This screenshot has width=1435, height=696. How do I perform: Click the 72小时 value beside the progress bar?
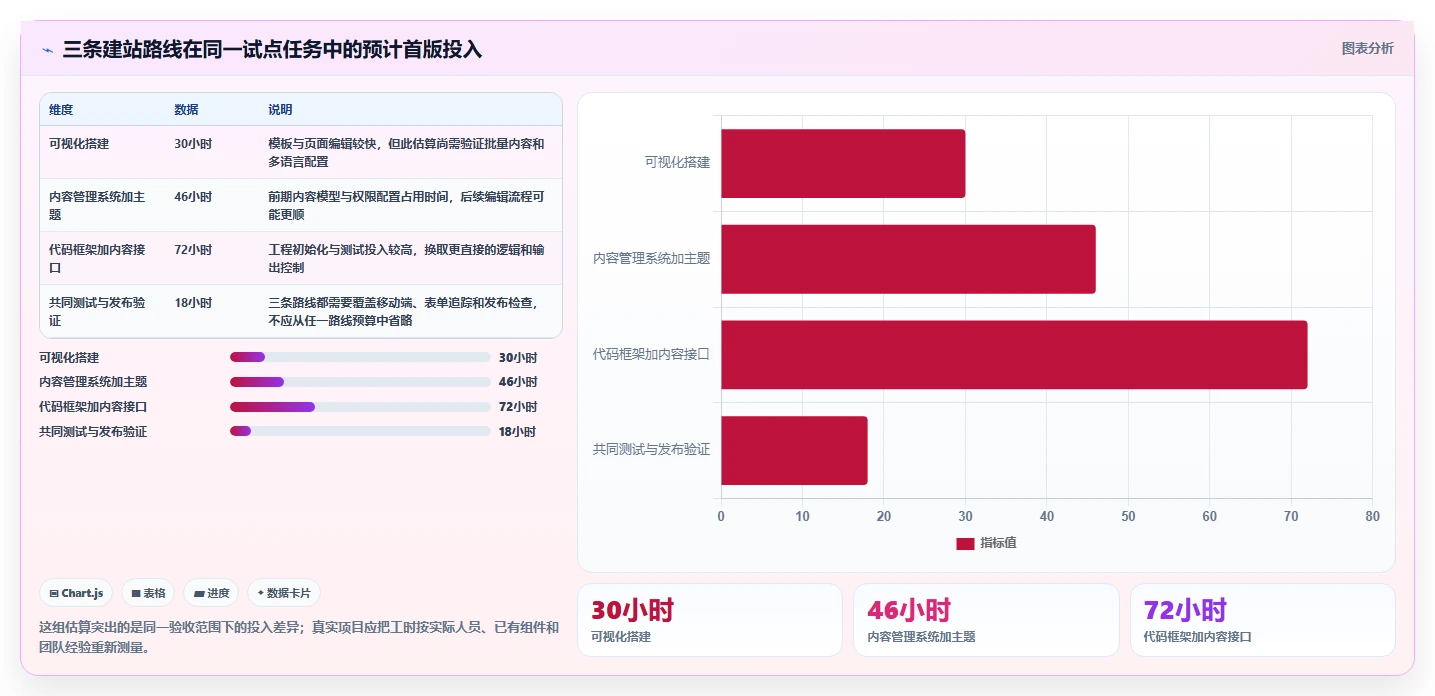(518, 407)
